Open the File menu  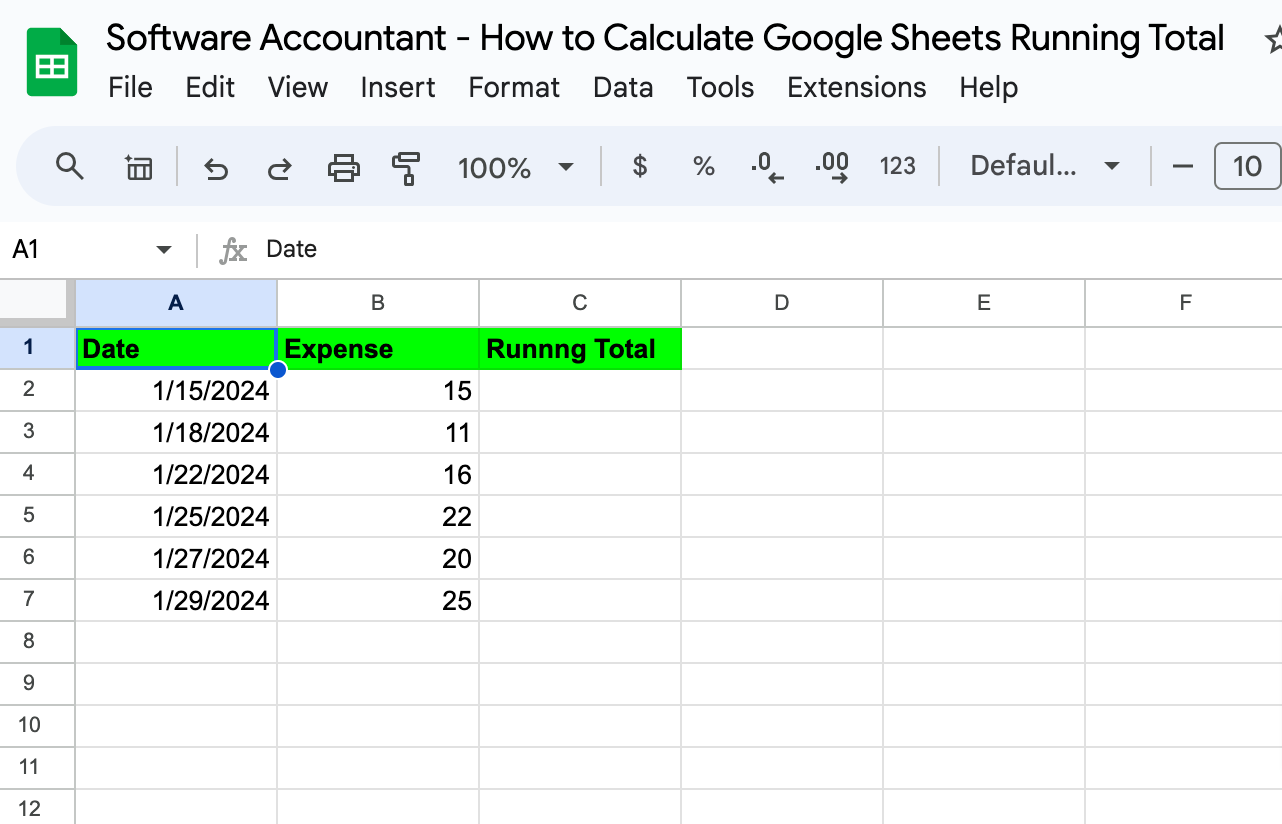click(130, 88)
